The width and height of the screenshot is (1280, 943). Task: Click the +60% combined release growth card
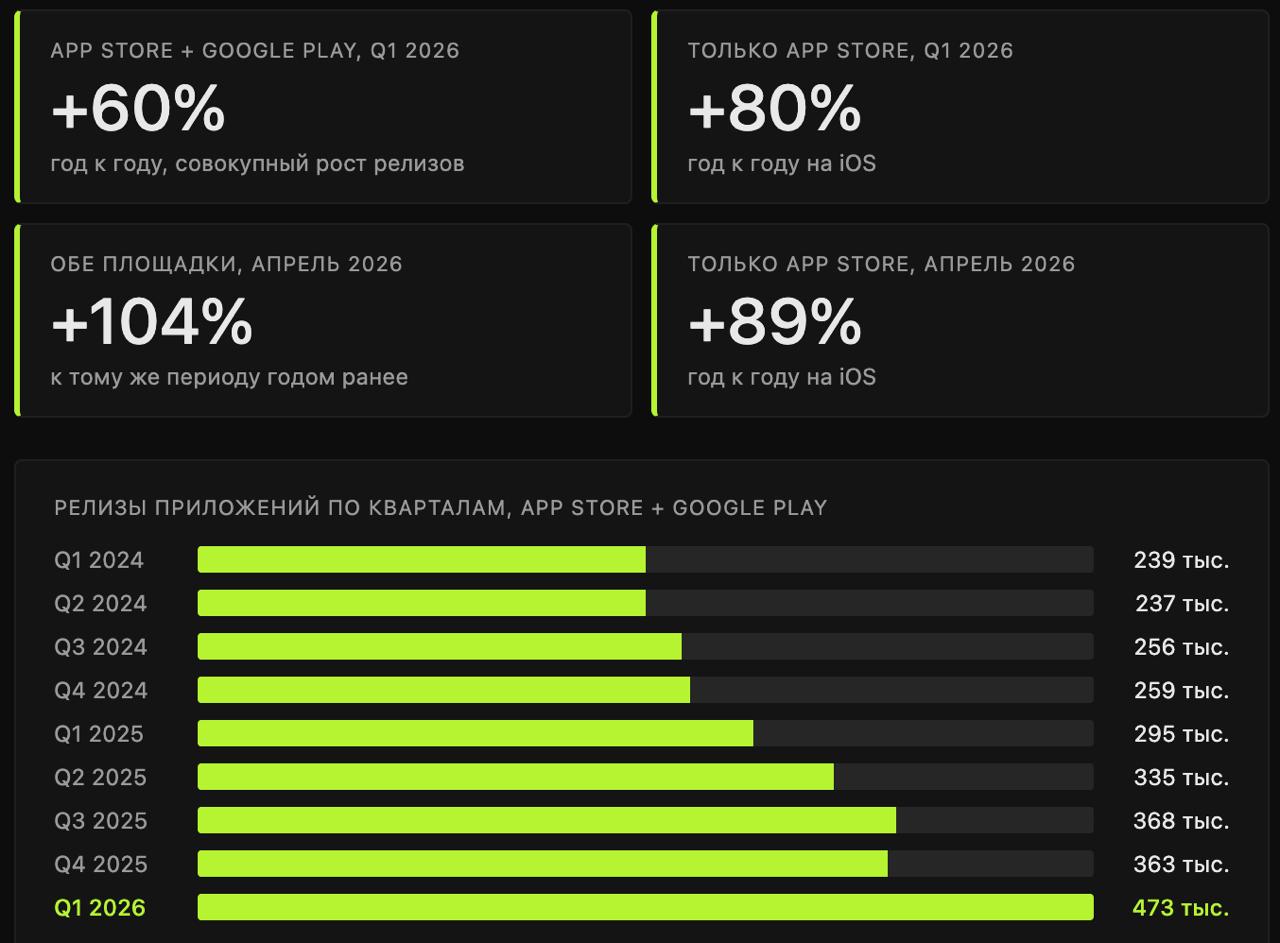tap(324, 107)
